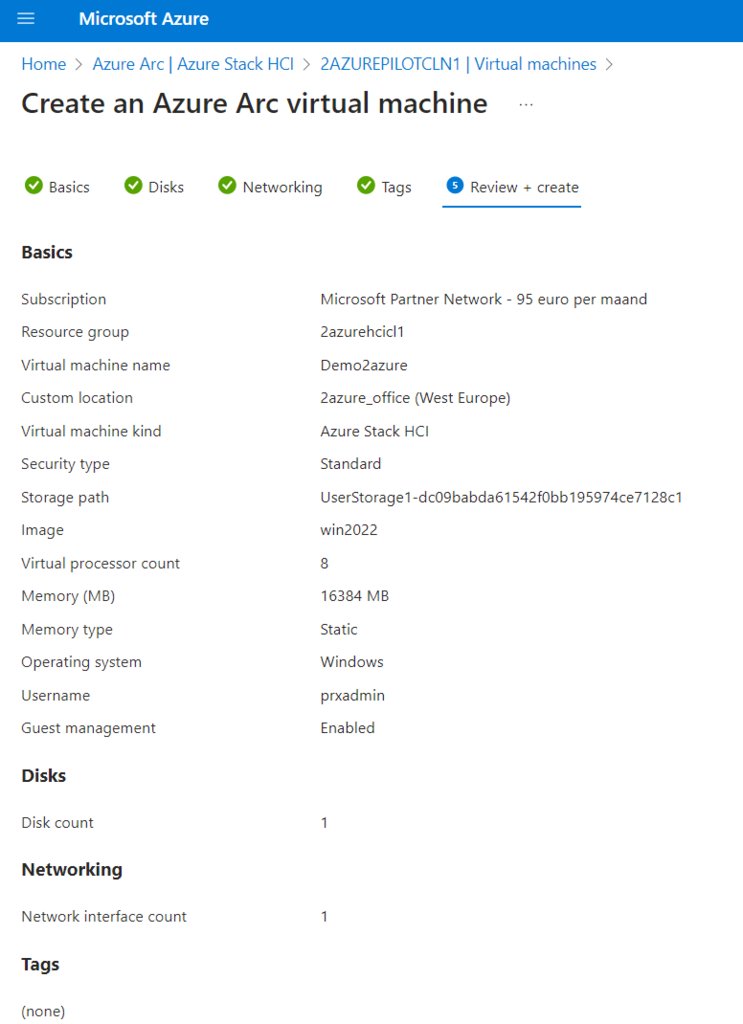Click the 2azure_office (West Europe) value

[x=415, y=398]
